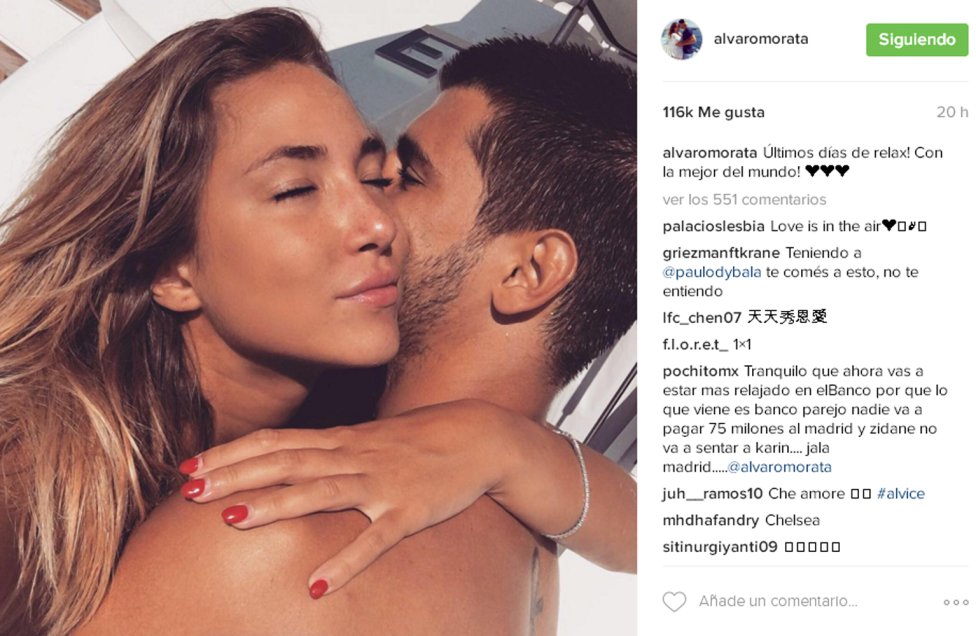
Task: Open the three-dot more options menu
Action: tap(956, 602)
